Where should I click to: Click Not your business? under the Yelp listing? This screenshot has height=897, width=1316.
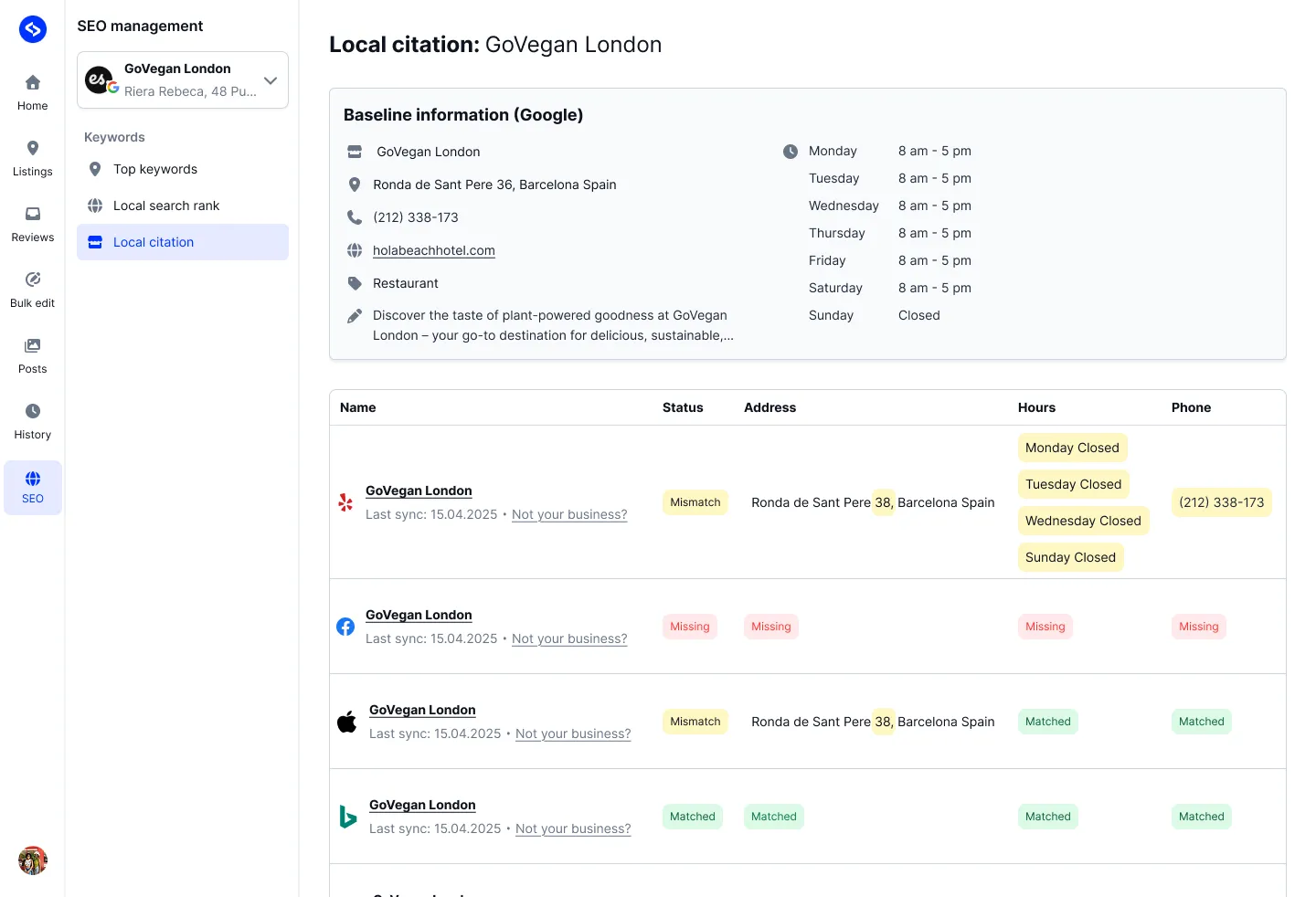(x=568, y=514)
